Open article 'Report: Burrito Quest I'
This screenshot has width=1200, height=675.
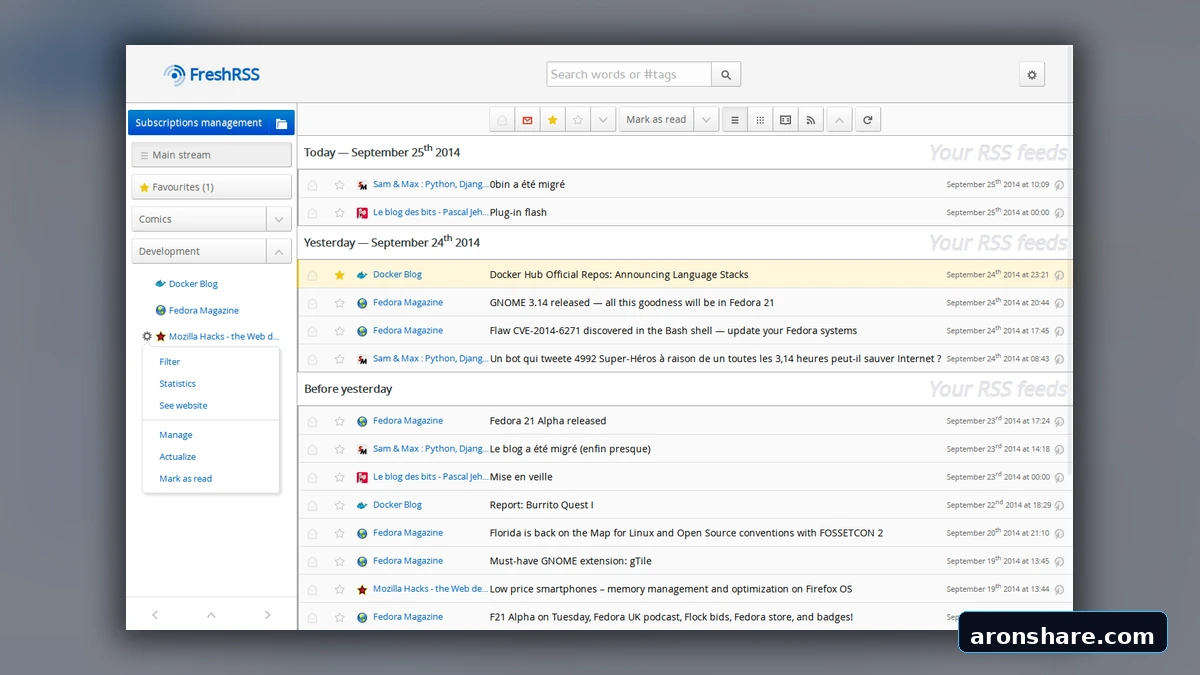click(541, 505)
